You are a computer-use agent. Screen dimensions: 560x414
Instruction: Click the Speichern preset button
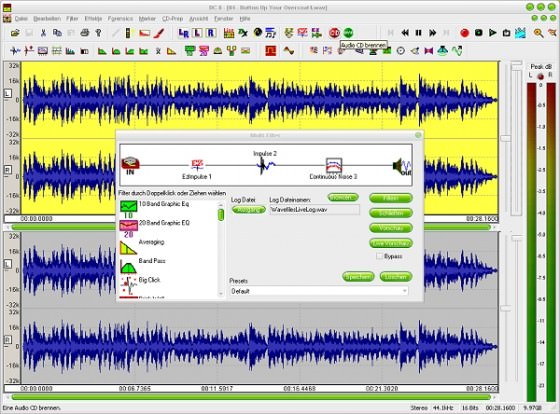pyautogui.click(x=358, y=276)
